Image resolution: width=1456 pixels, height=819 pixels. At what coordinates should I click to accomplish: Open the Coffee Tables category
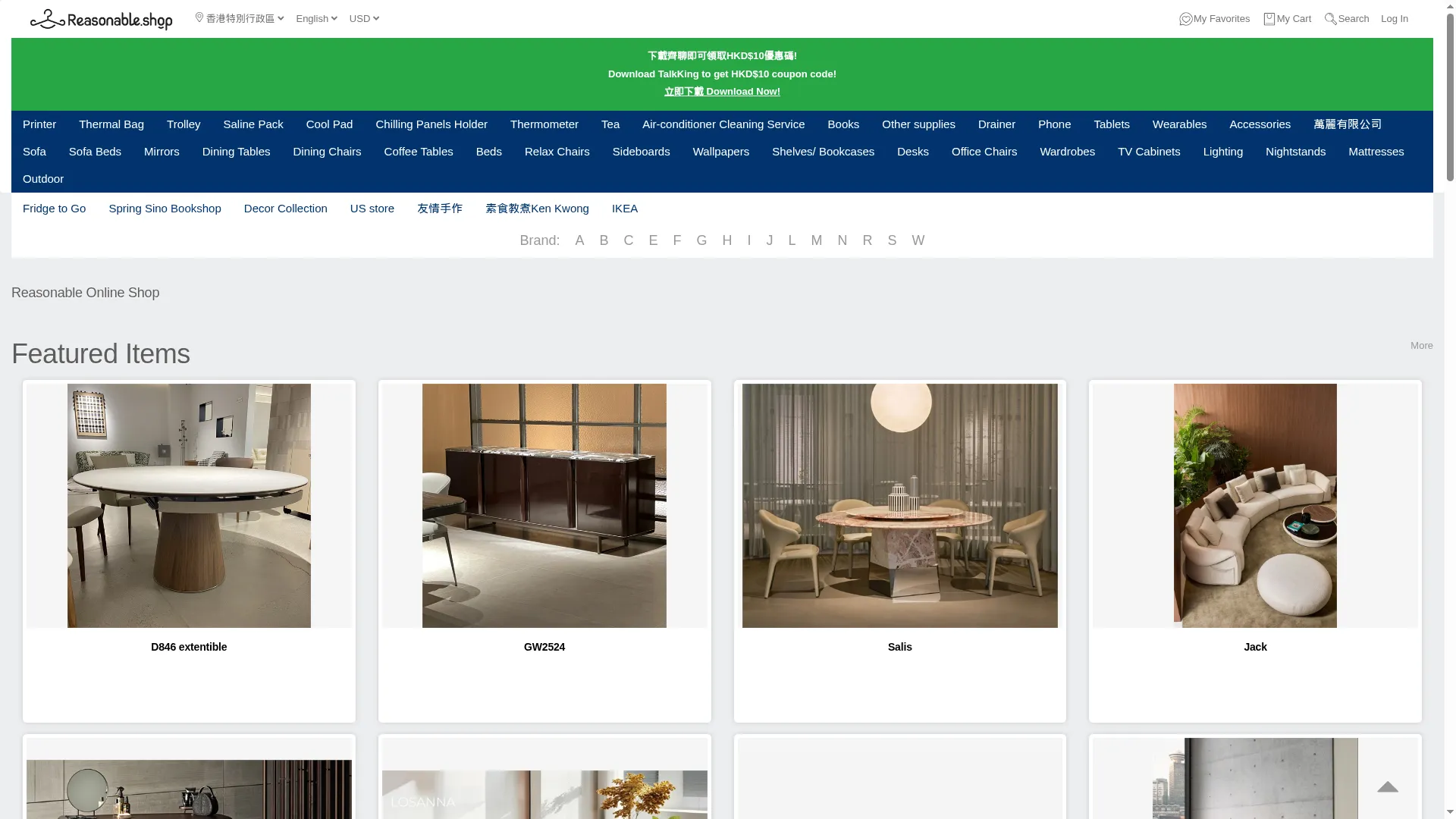pyautogui.click(x=419, y=152)
